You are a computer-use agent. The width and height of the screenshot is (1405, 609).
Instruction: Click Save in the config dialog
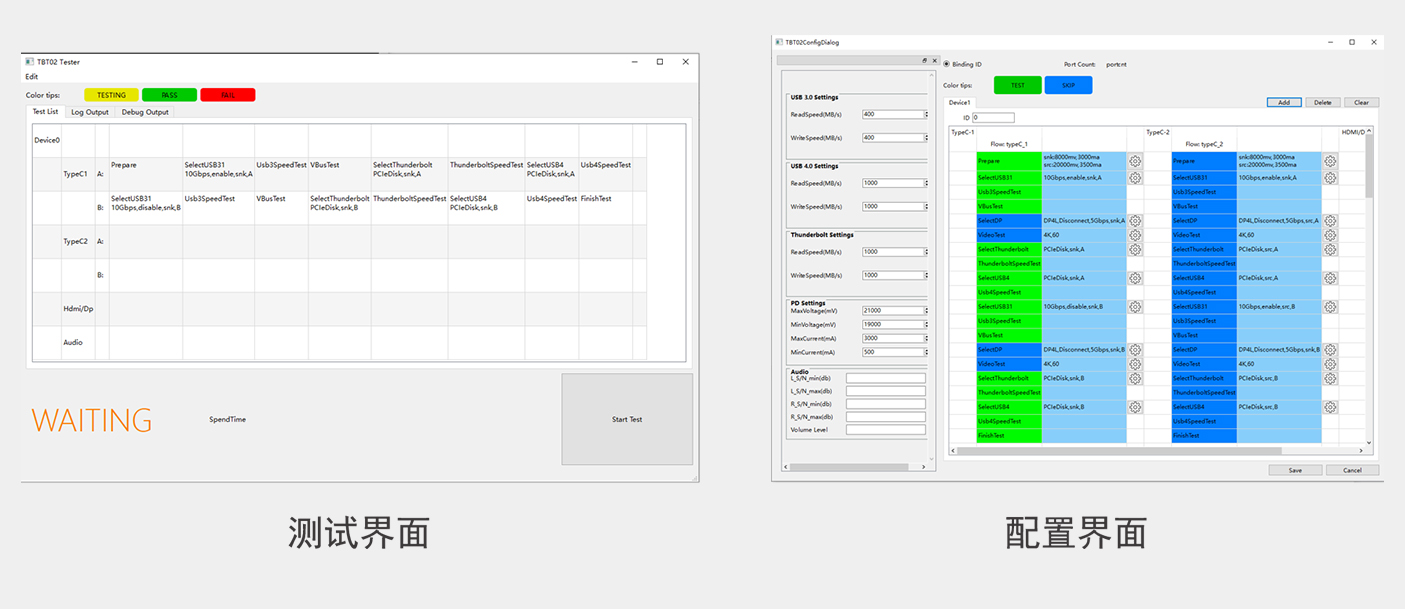(1295, 470)
